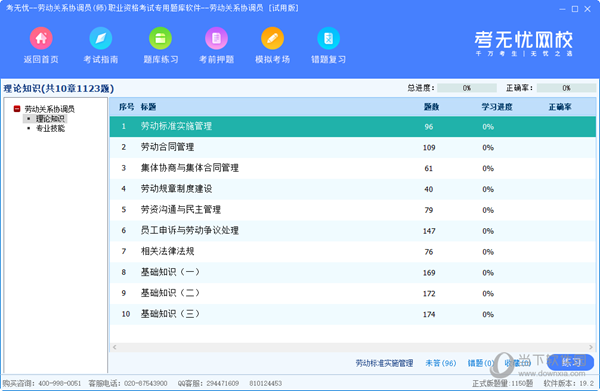Click the horizontal scrollbar left arrow
600x391 pixels.
point(114,347)
